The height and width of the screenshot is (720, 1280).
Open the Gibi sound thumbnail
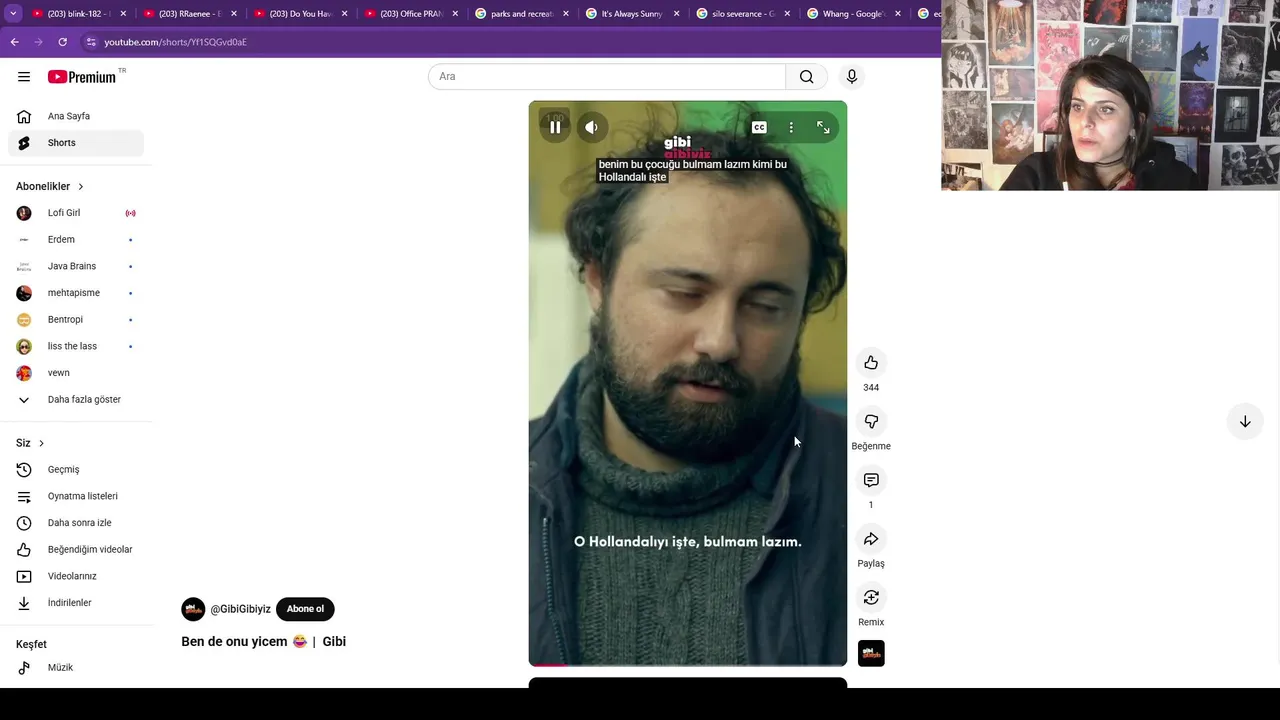tap(871, 653)
